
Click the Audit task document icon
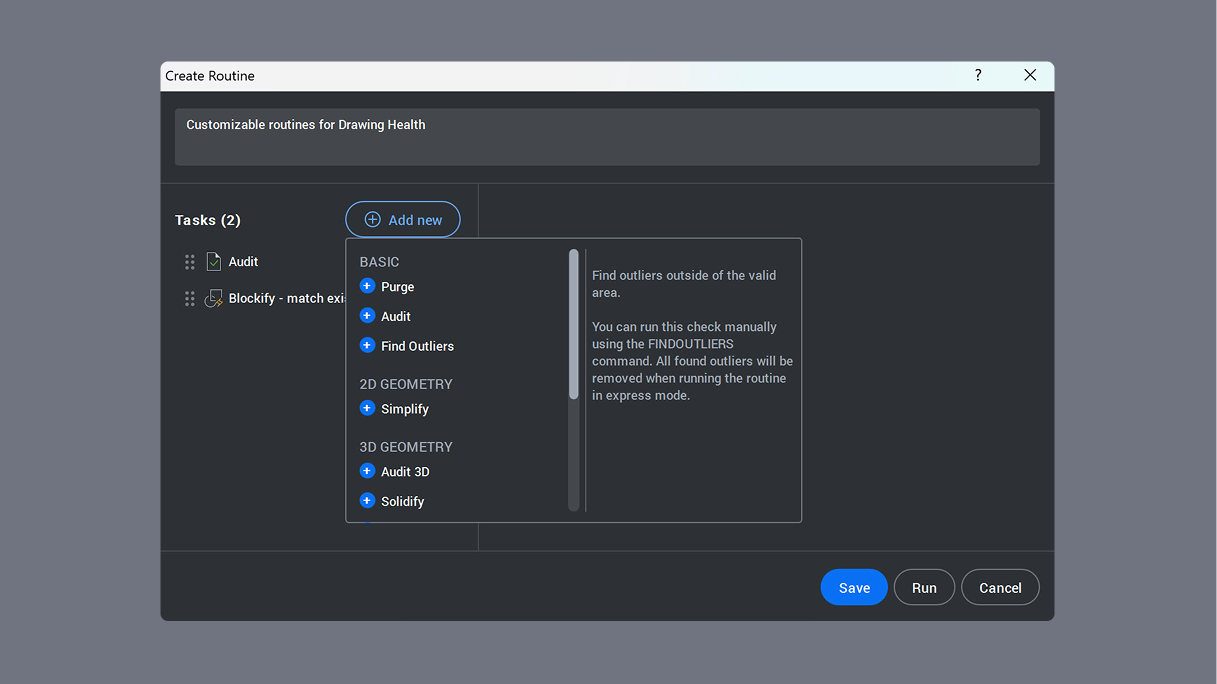pyautogui.click(x=213, y=262)
